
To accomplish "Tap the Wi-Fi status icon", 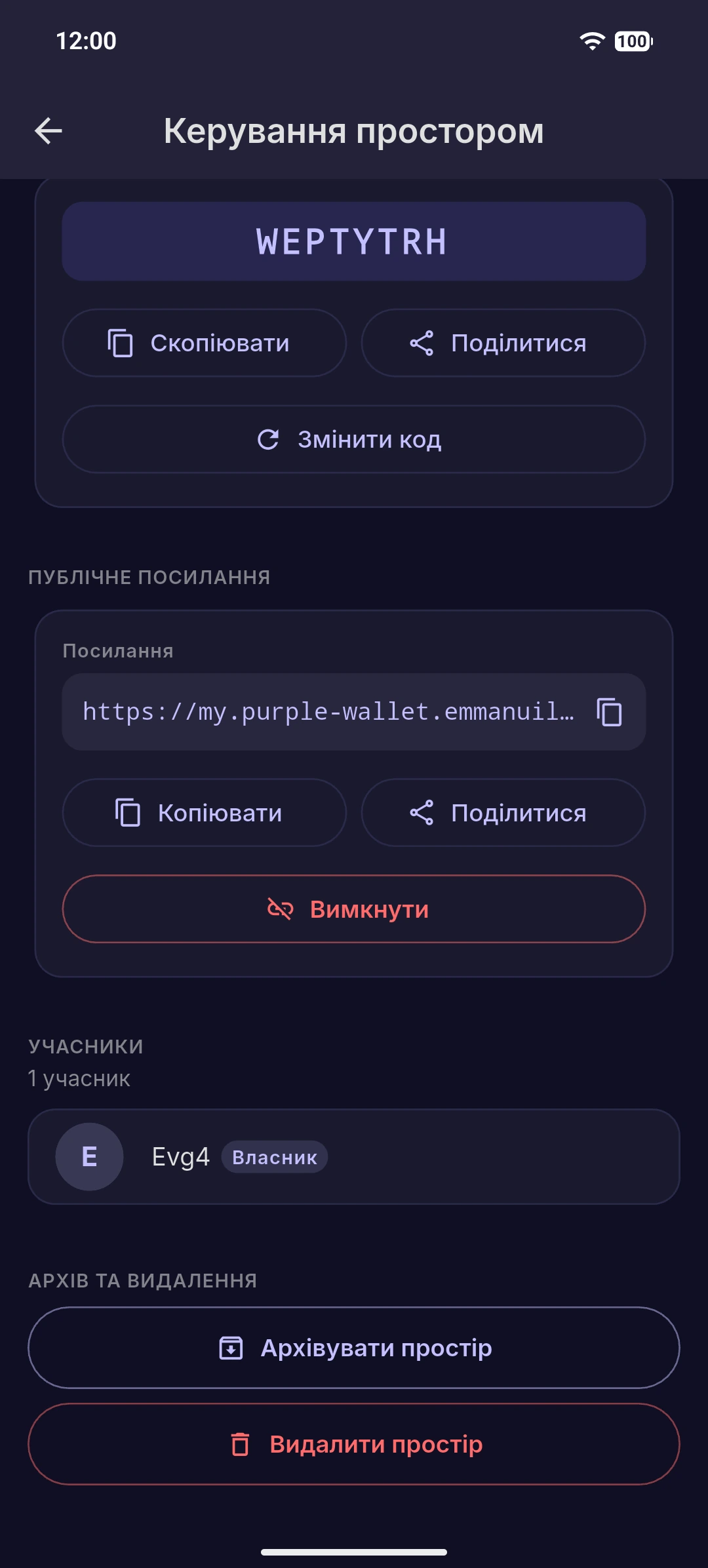I will tap(592, 41).
